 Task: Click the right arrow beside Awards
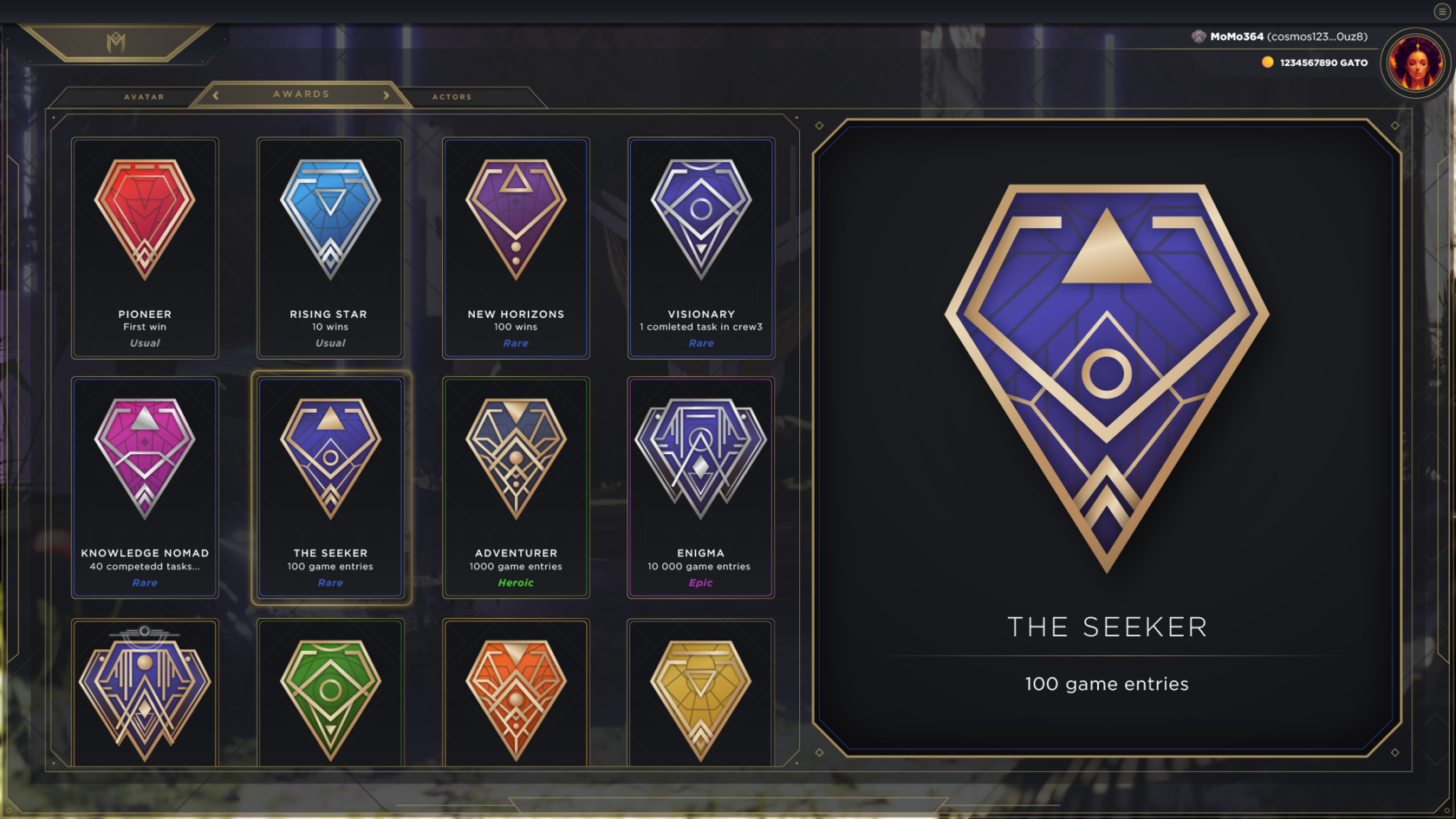(x=387, y=95)
